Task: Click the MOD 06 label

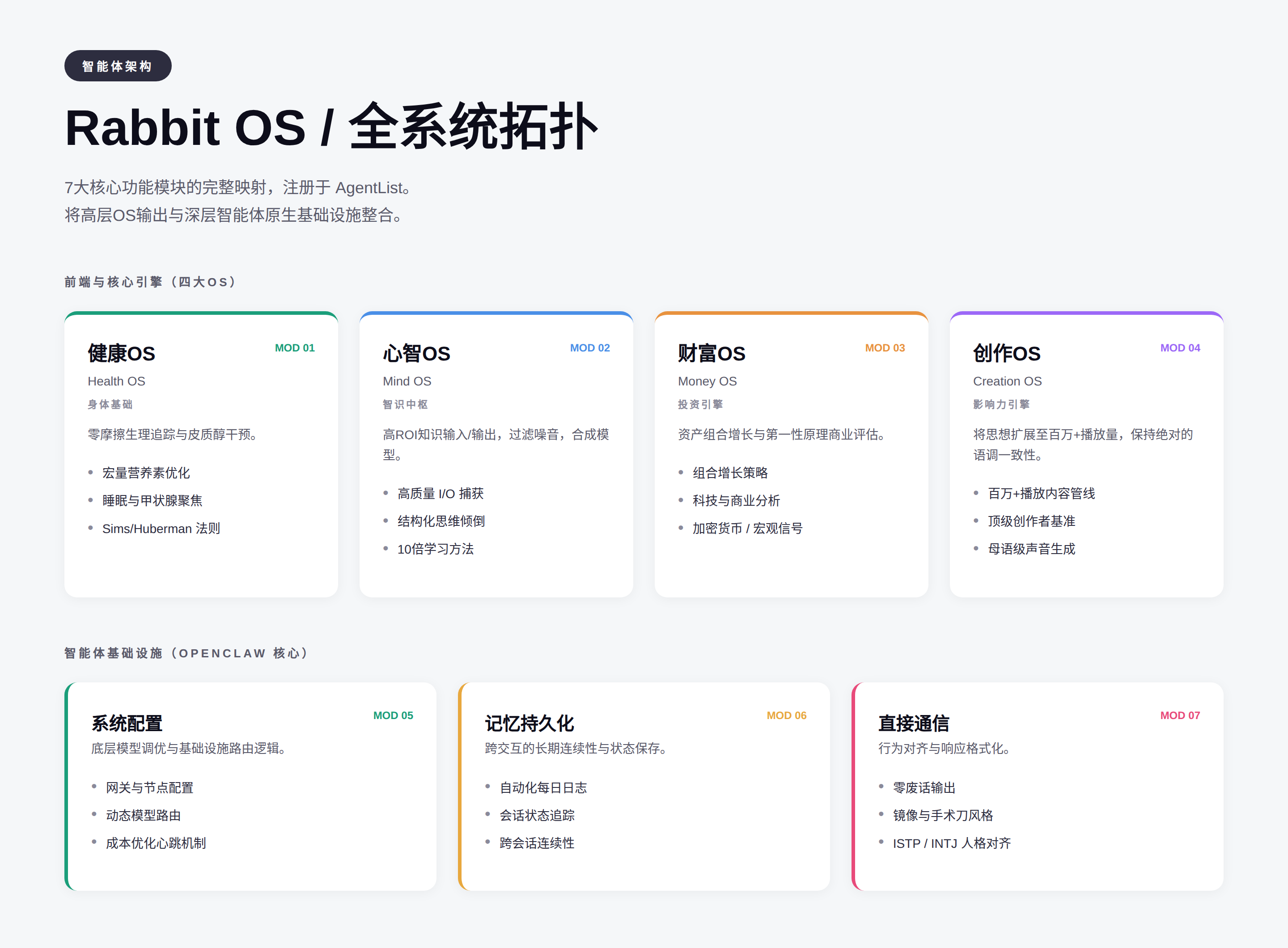Action: (x=786, y=715)
